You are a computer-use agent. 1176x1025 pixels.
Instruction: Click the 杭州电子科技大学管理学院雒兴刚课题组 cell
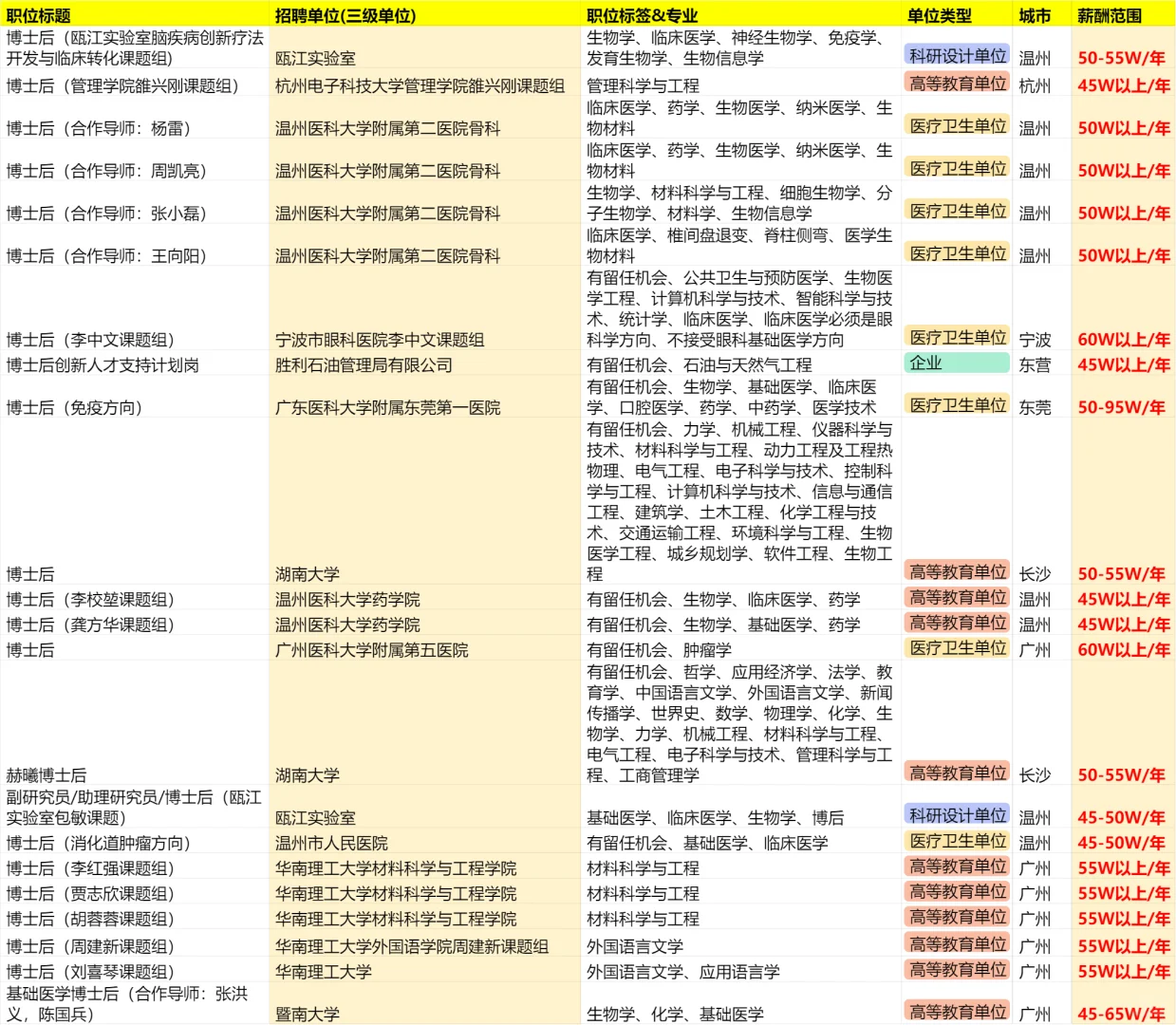[419, 85]
